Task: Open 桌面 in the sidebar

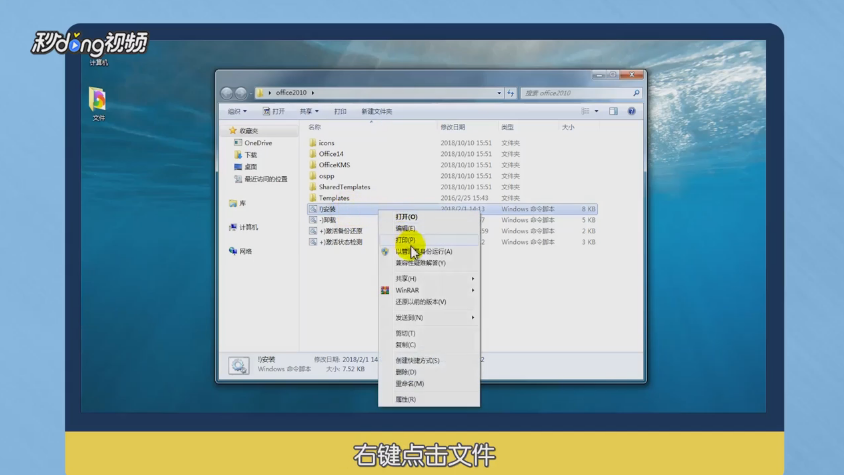Action: 251,167
